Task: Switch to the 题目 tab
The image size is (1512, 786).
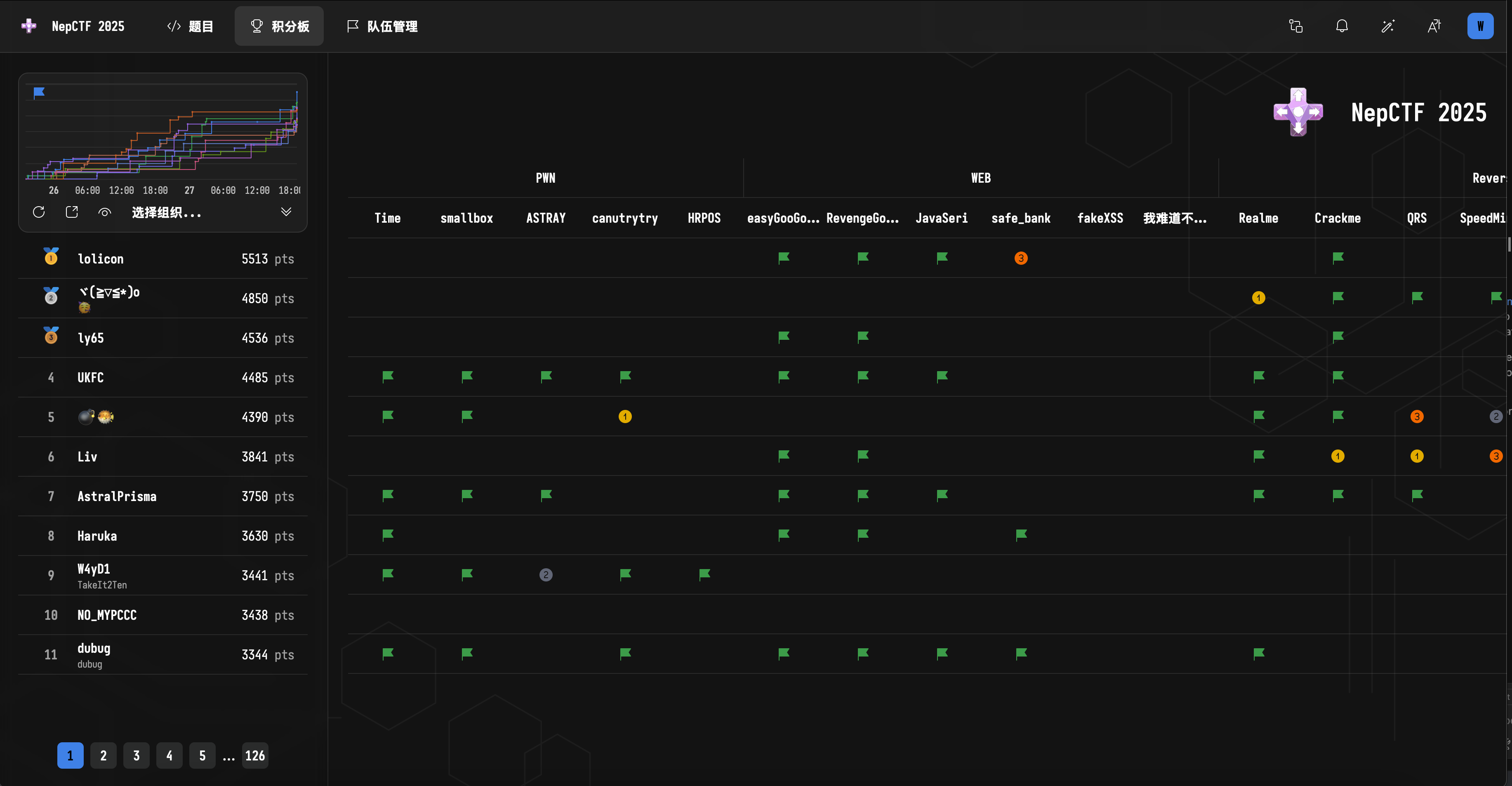Action: pos(190,26)
